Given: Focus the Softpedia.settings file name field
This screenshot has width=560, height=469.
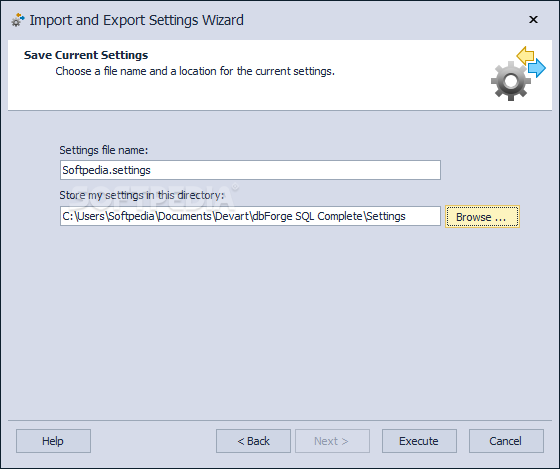Looking at the screenshot, I should tap(250, 170).
